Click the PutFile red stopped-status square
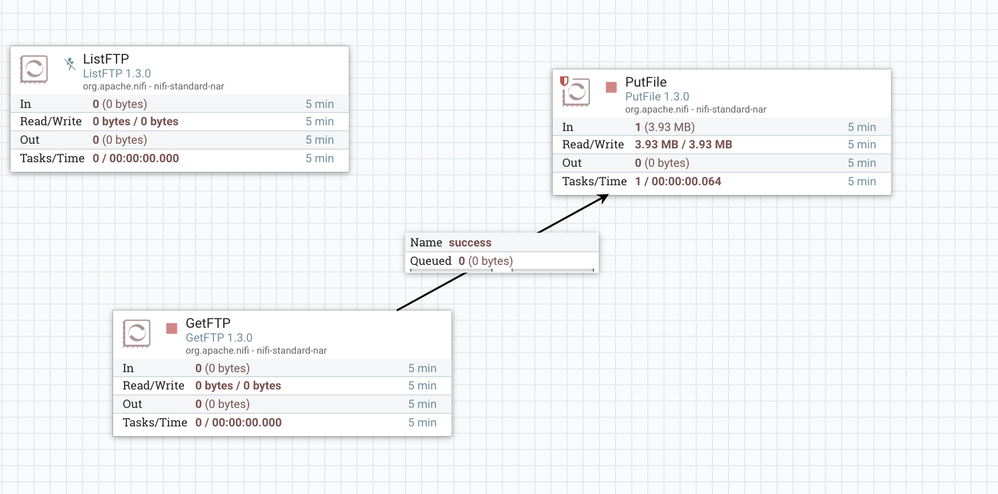This screenshot has width=998, height=494. 611,87
